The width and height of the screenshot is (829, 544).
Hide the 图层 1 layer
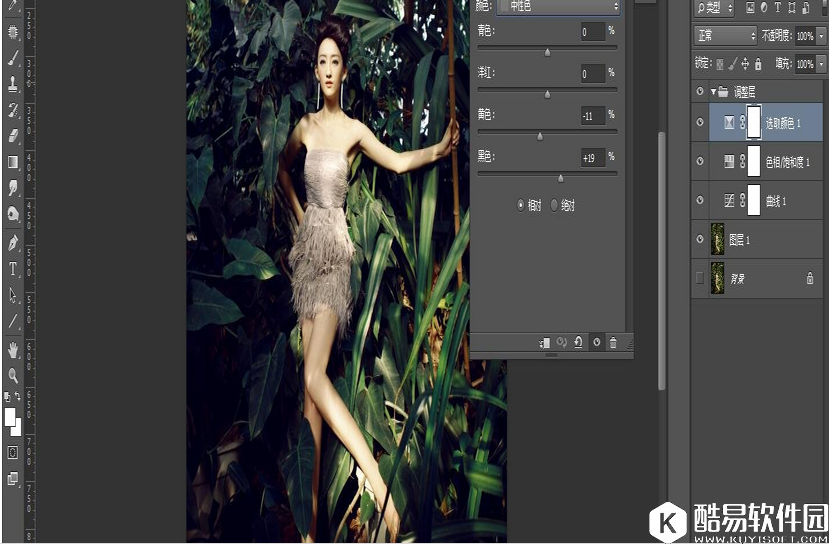(x=700, y=239)
